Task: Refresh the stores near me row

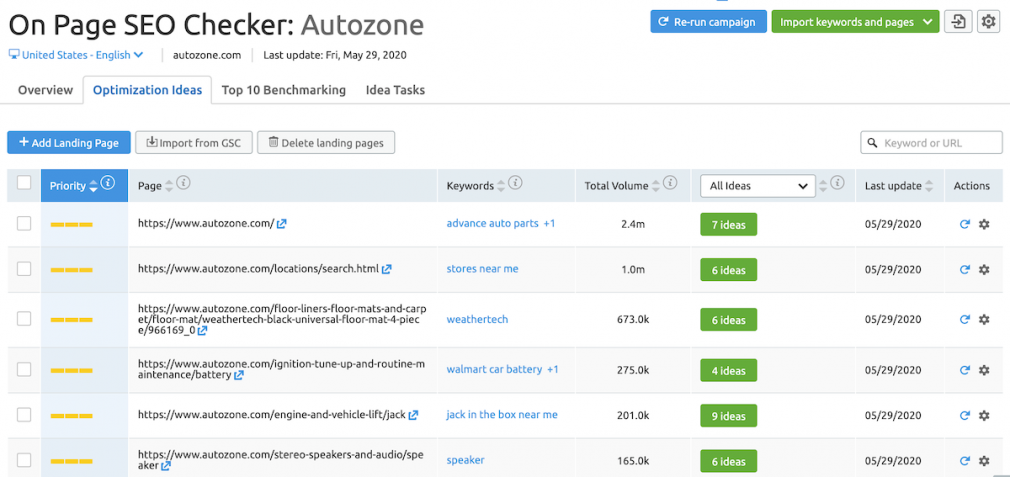Action: coord(964,269)
